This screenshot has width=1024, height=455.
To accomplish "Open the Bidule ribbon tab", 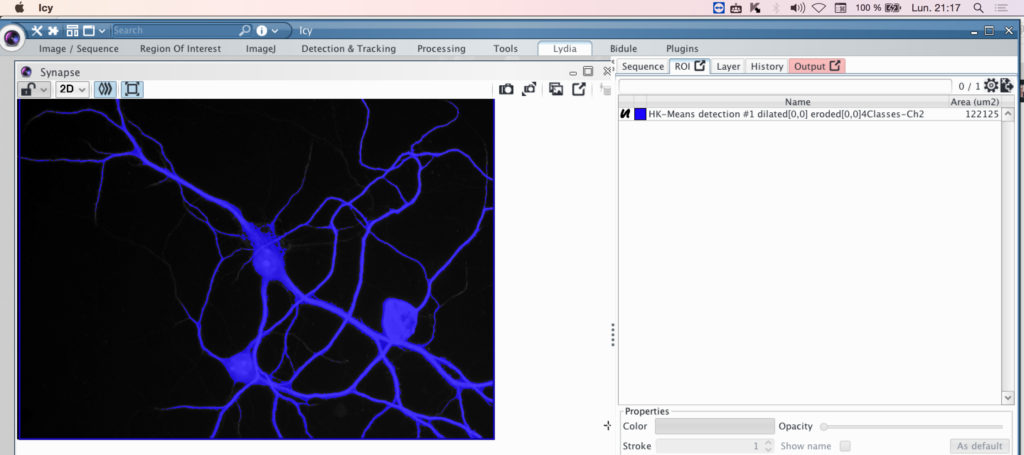I will tap(623, 48).
